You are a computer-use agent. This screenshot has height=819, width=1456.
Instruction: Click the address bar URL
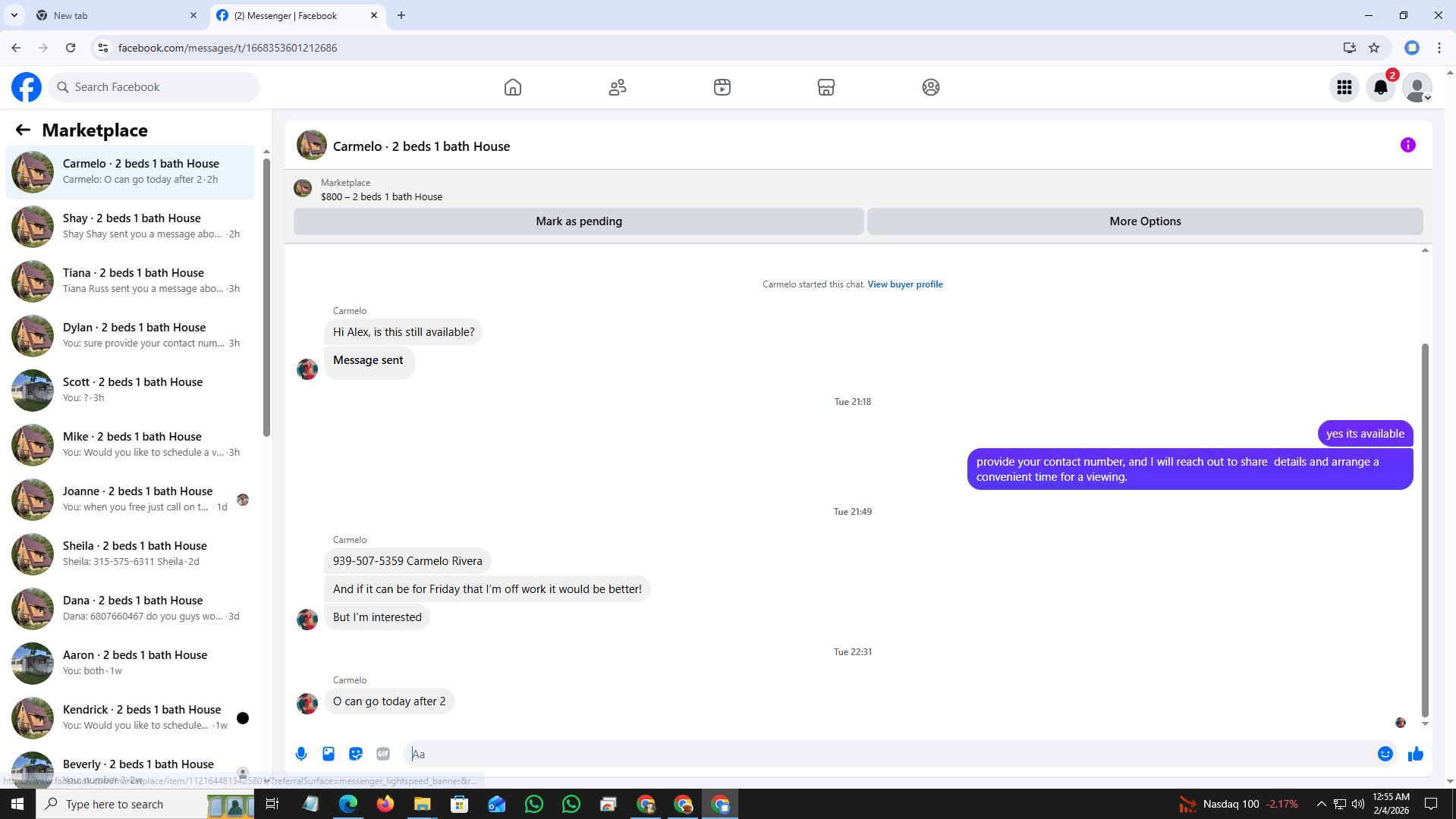[228, 48]
